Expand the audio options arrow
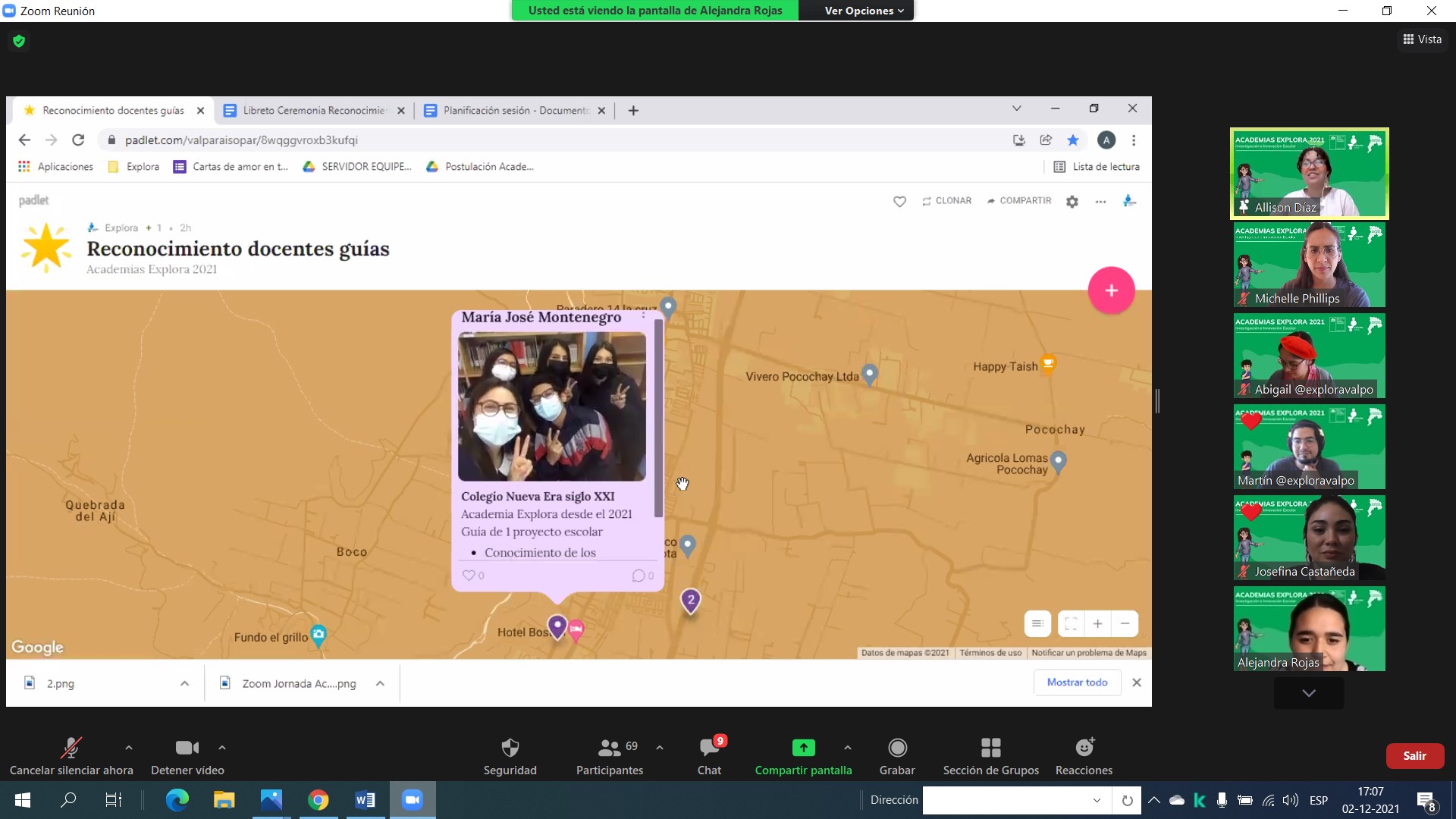 (x=129, y=748)
